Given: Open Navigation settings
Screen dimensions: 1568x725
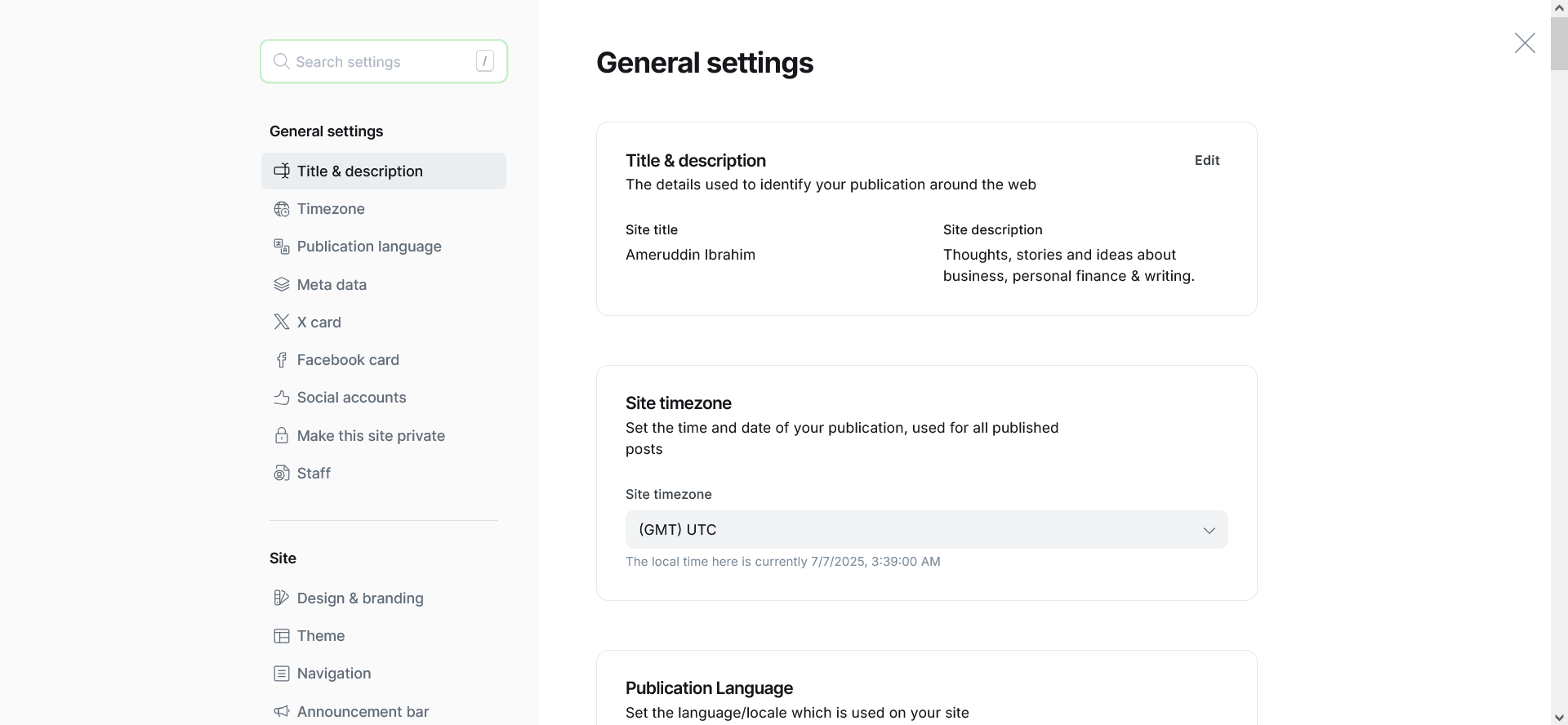Looking at the screenshot, I should click(x=334, y=674).
